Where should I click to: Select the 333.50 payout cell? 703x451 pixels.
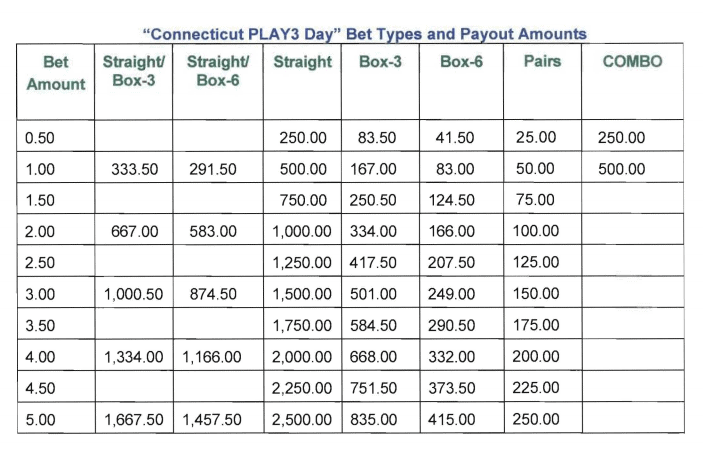(x=135, y=169)
